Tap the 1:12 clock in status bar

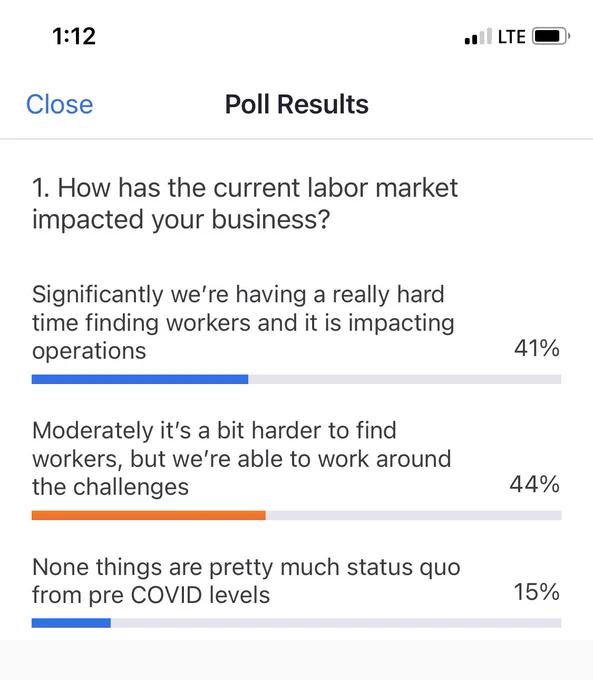point(74,36)
